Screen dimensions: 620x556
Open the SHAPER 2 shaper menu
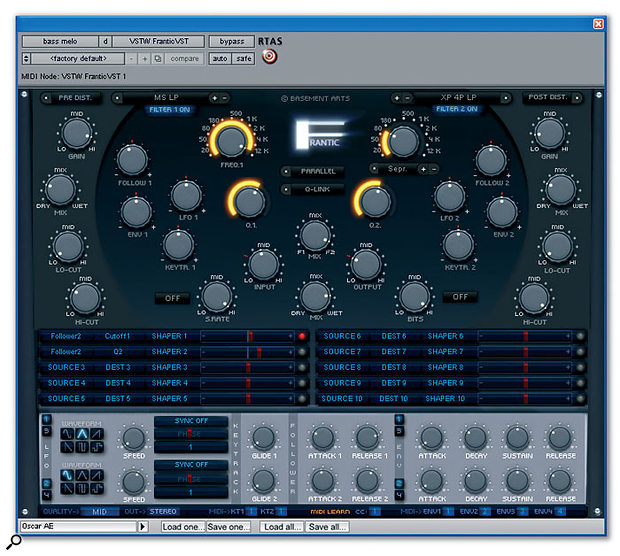tap(169, 352)
